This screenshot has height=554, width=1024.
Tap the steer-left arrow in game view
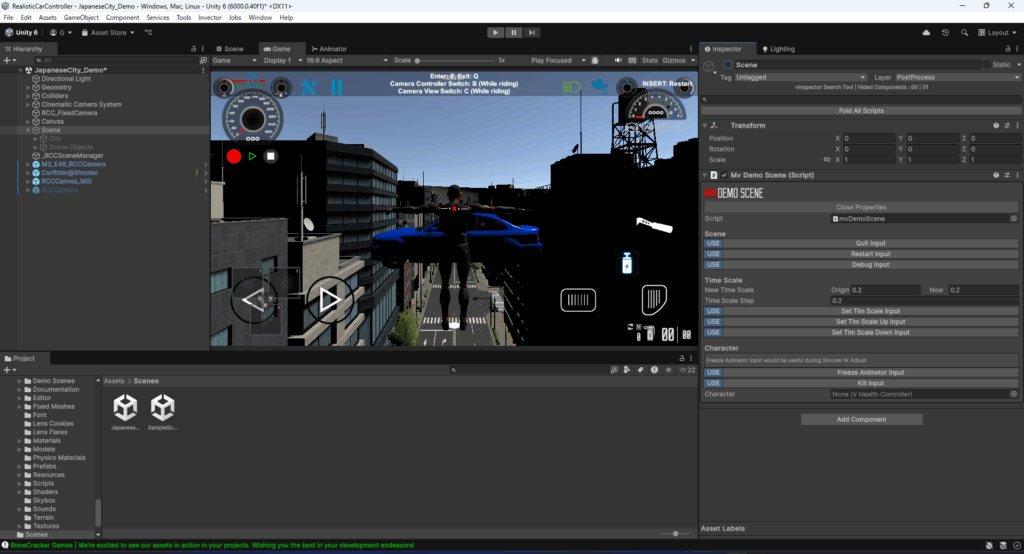coord(254,300)
